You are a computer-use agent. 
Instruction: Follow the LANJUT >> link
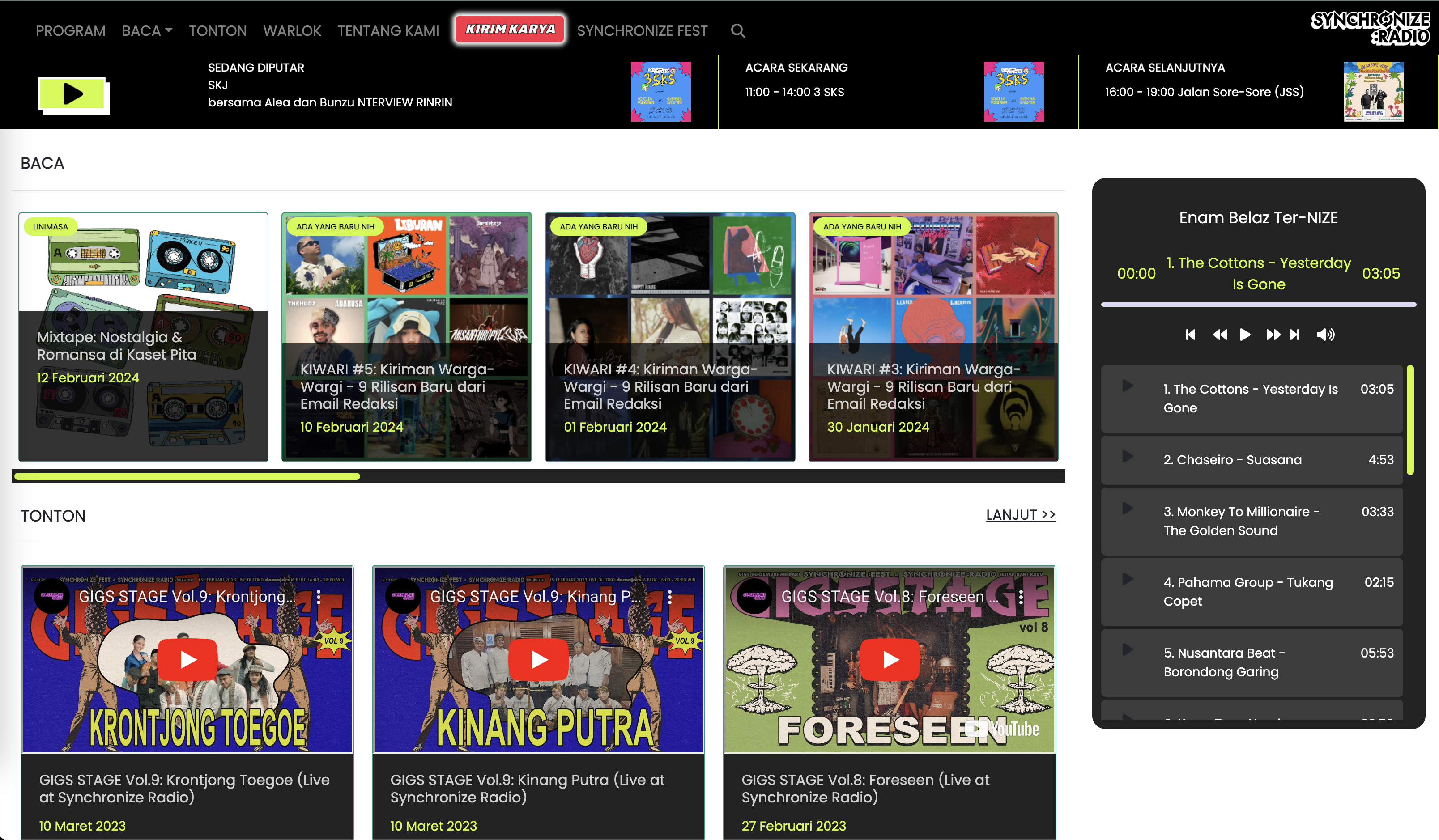[x=1021, y=515]
